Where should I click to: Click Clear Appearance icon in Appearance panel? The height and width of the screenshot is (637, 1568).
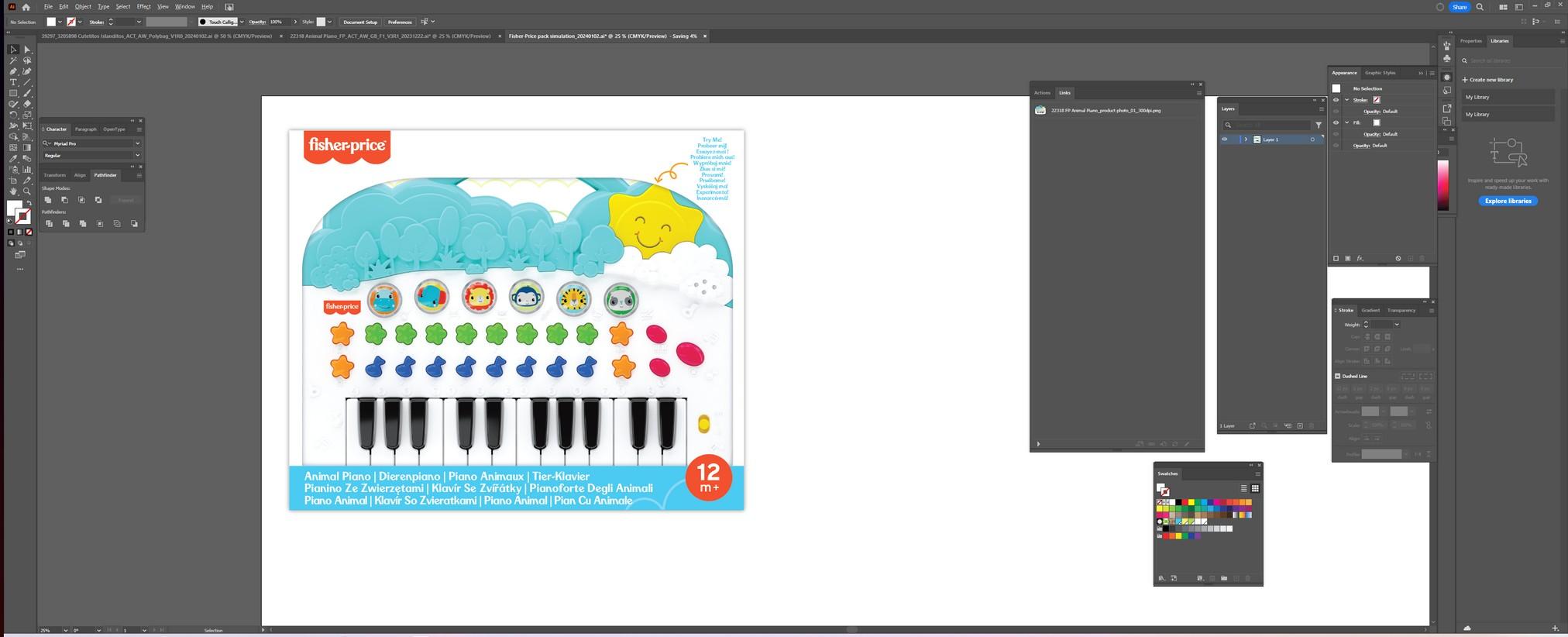(1398, 259)
